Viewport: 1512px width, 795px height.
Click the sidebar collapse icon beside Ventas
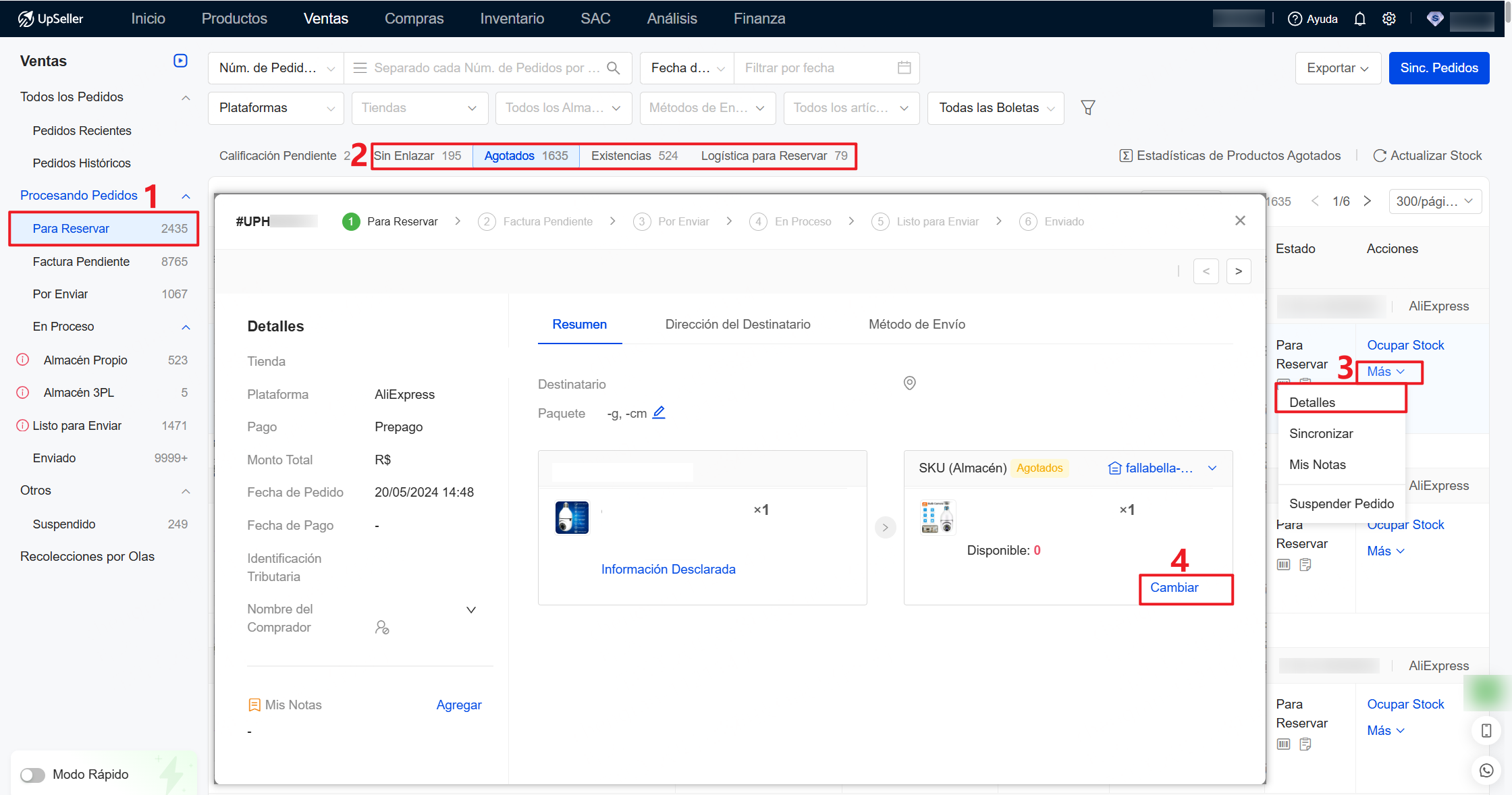click(180, 61)
